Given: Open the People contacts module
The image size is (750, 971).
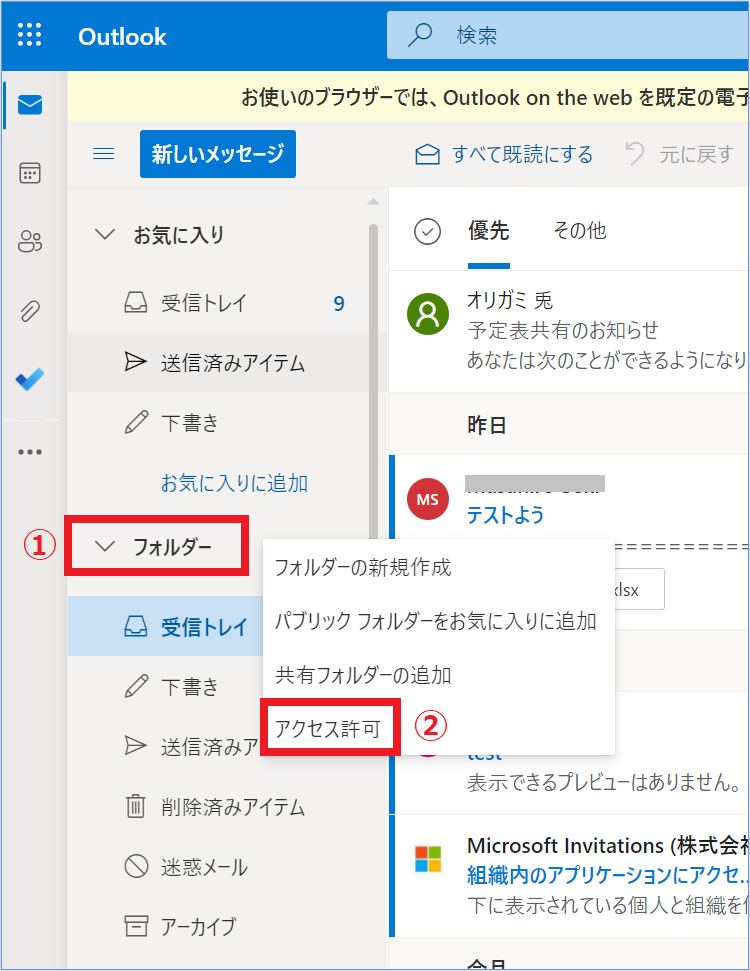Looking at the screenshot, I should click(x=30, y=242).
